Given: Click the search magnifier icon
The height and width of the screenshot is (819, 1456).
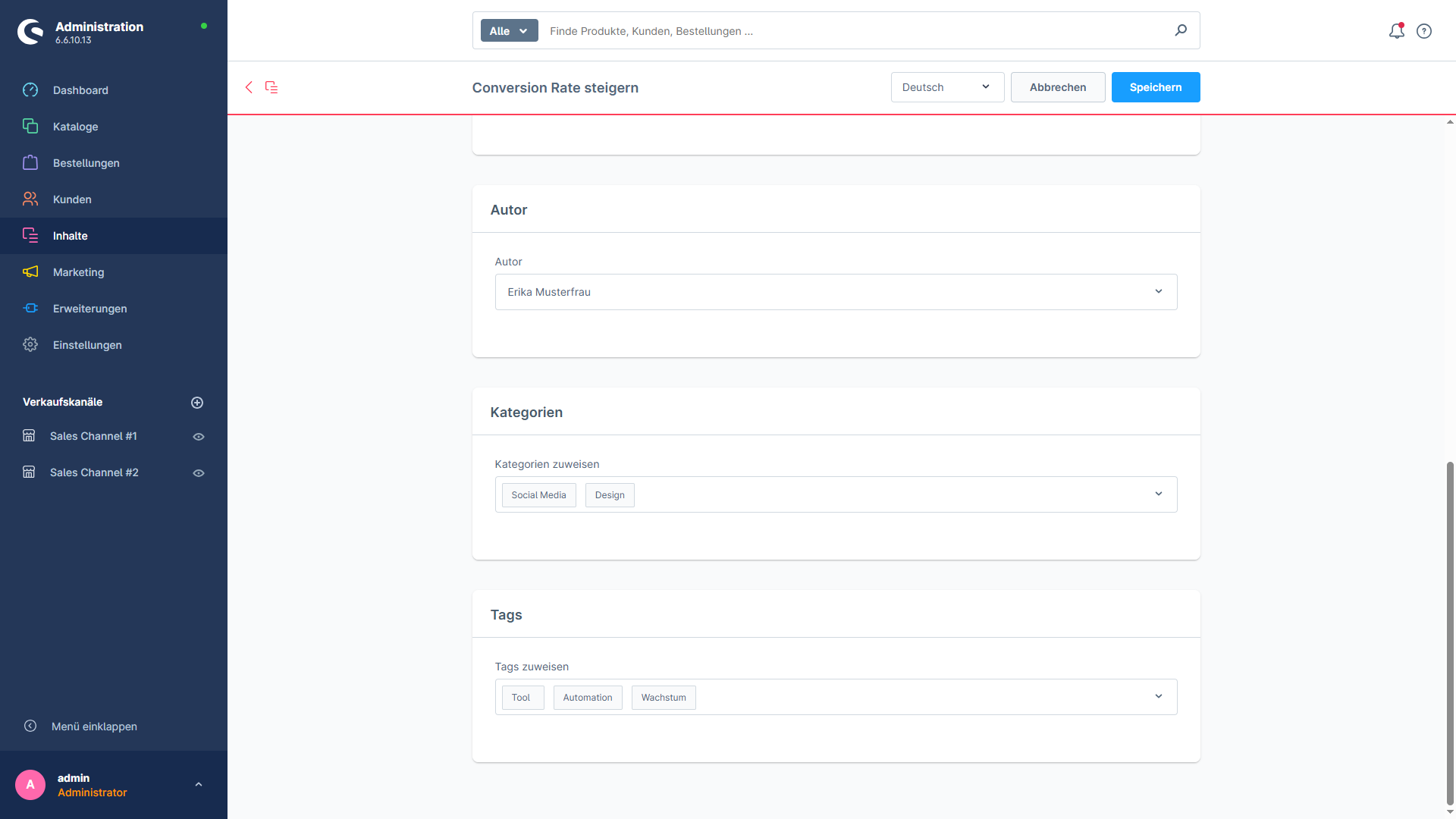Looking at the screenshot, I should pos(1181,30).
